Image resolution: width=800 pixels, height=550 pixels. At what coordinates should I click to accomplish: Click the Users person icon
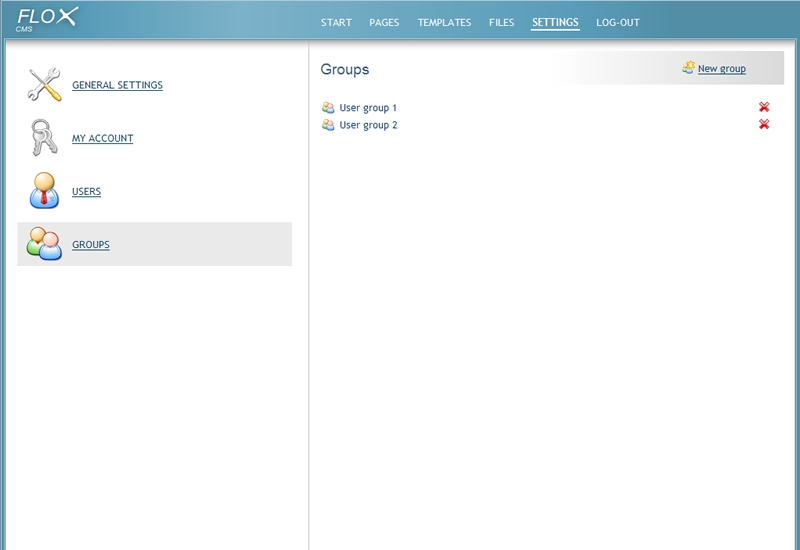click(44, 190)
